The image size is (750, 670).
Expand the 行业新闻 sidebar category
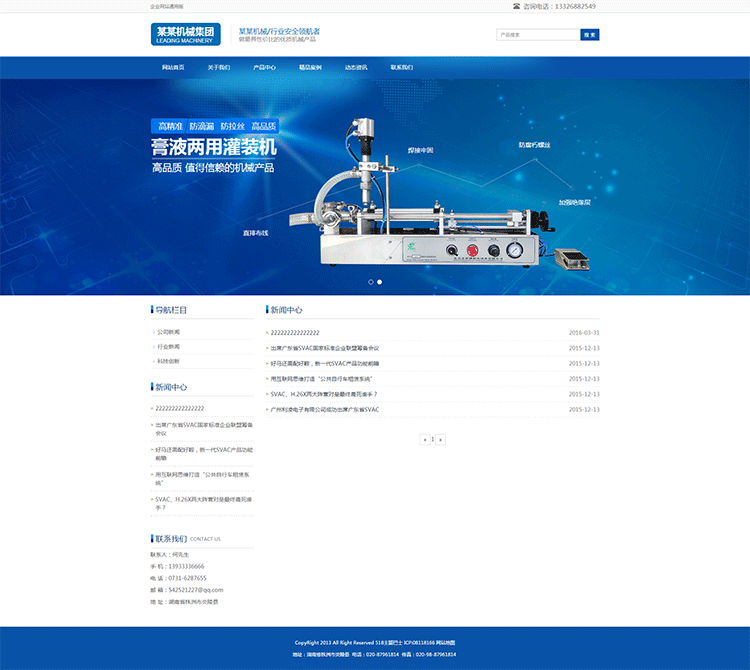tap(168, 346)
